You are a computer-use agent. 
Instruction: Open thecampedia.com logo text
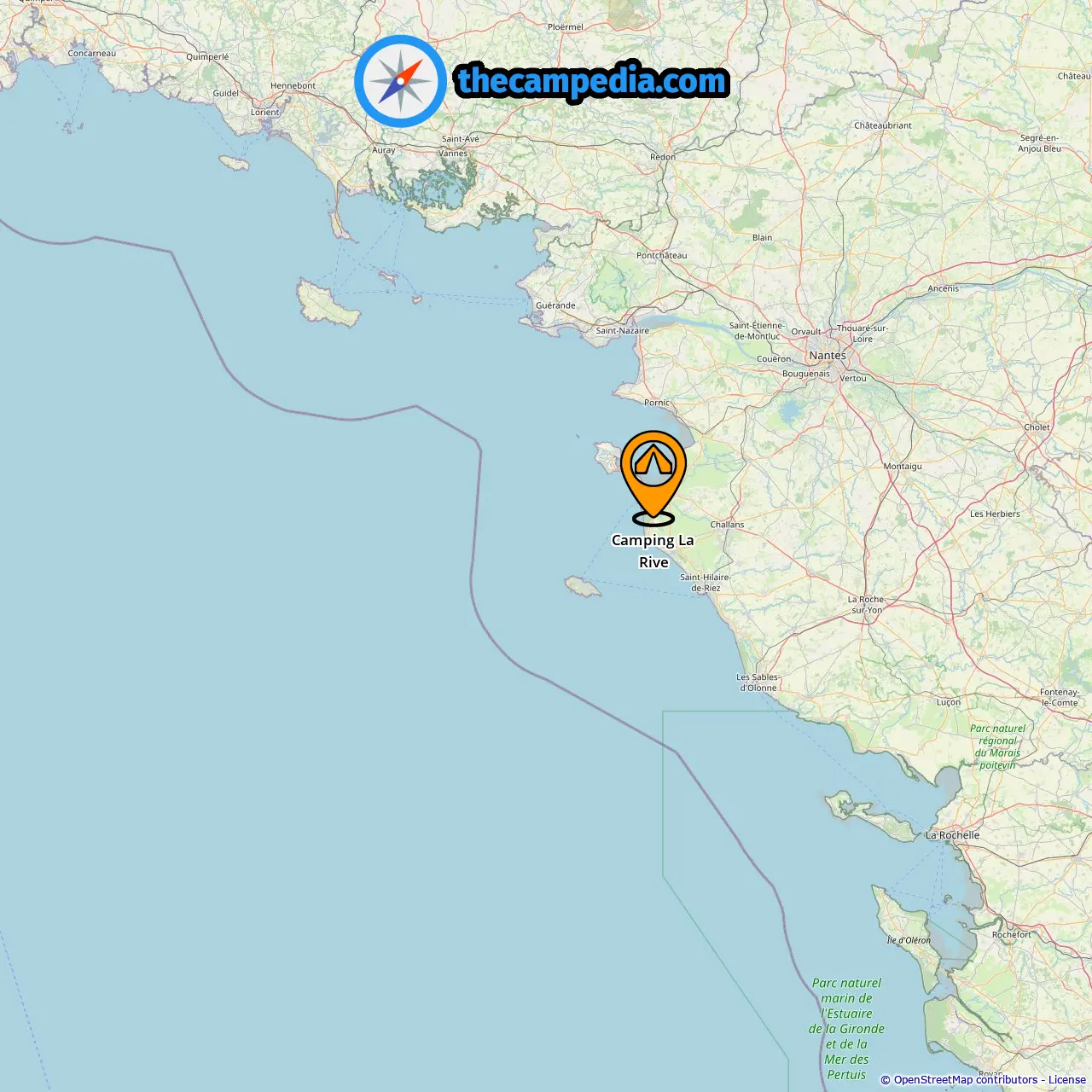click(592, 82)
